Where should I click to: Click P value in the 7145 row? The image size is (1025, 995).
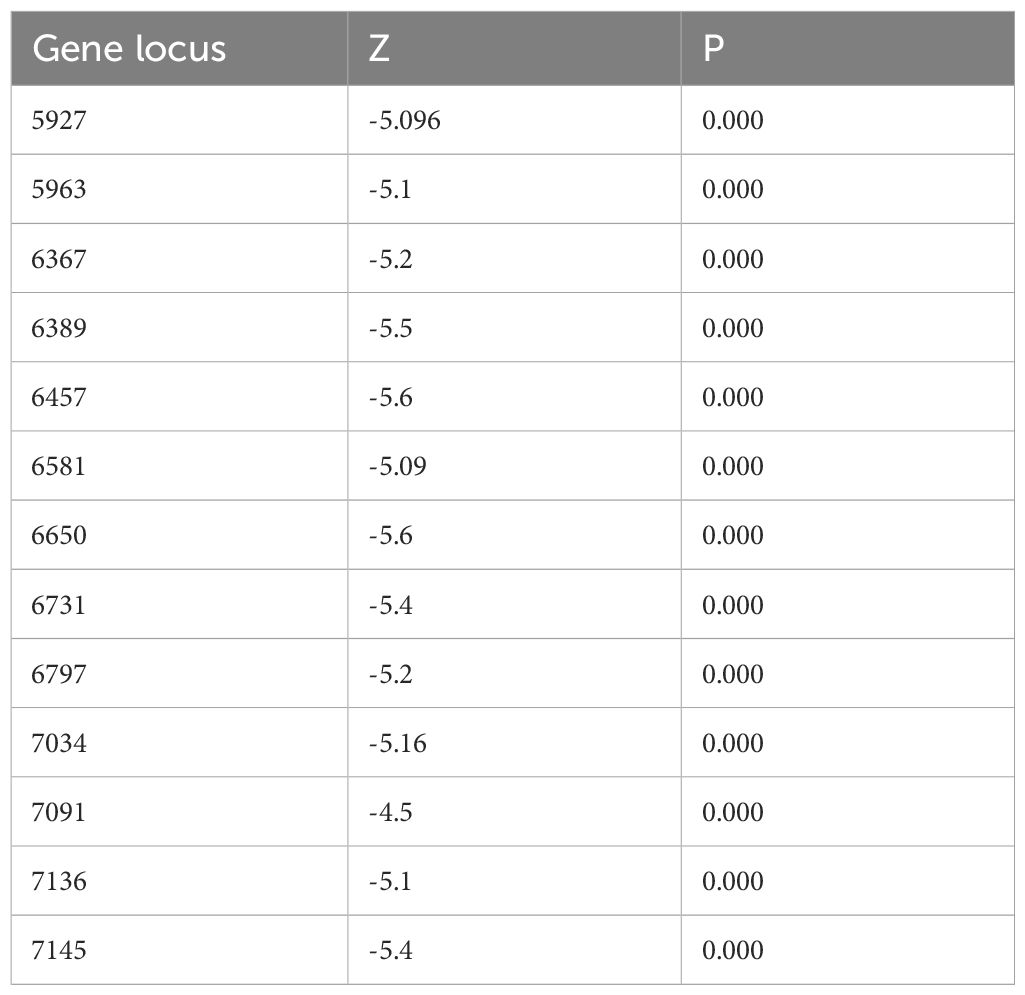point(733,950)
